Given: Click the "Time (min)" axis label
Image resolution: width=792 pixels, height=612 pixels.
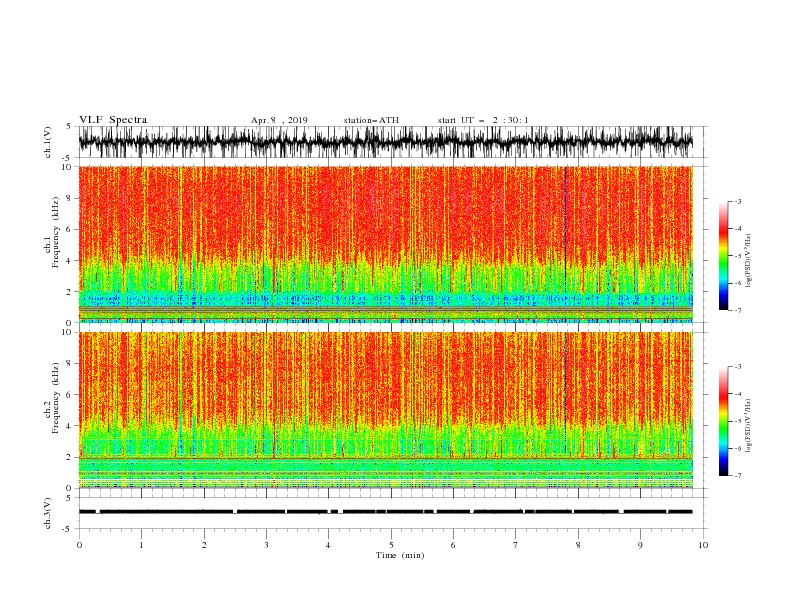Looking at the screenshot, I should tap(400, 555).
